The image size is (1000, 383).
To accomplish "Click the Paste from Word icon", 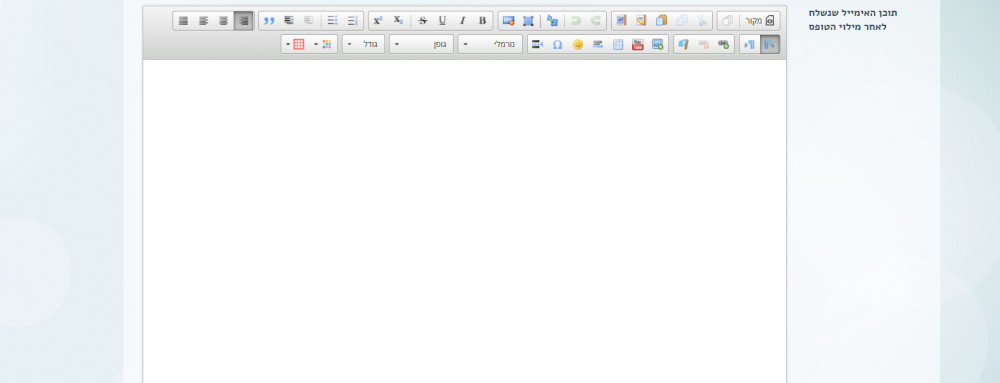I will pos(621,20).
